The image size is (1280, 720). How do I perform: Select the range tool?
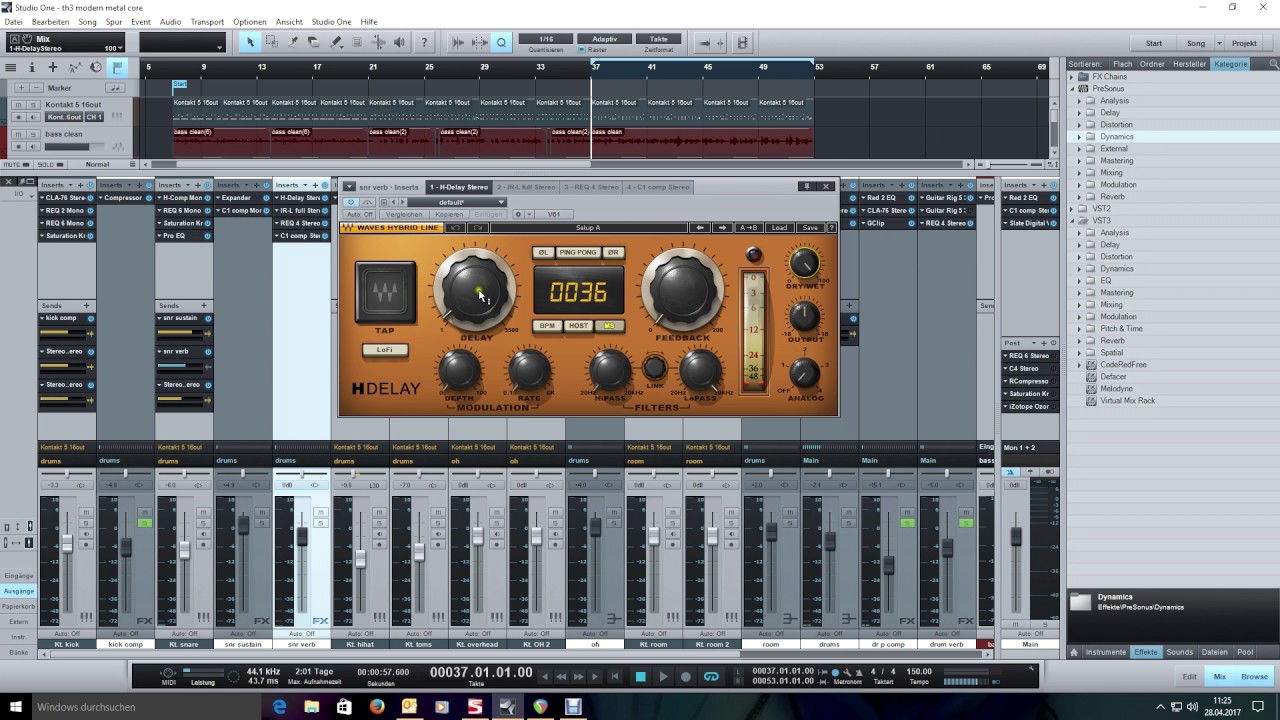tap(271, 42)
